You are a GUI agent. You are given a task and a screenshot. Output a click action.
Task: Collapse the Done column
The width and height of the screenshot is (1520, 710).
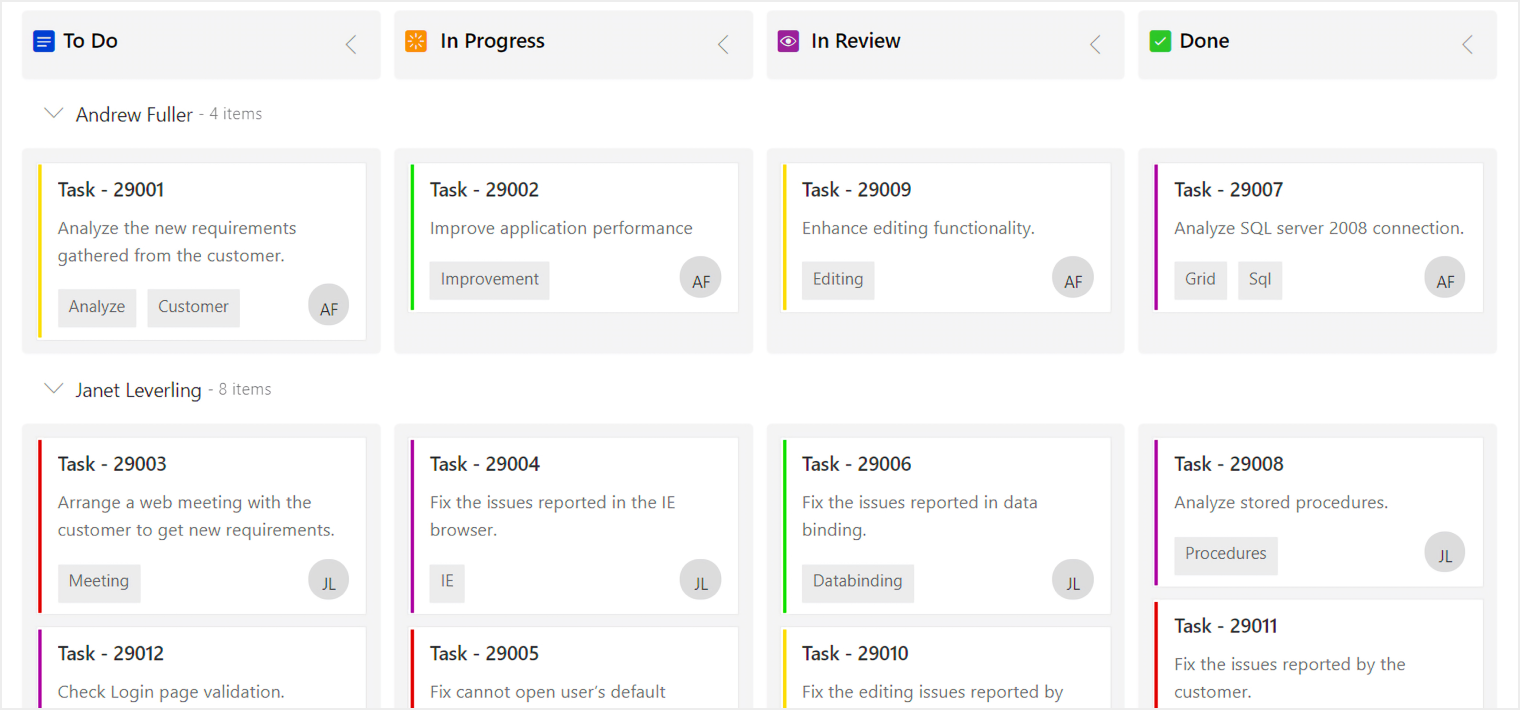coord(1467,44)
